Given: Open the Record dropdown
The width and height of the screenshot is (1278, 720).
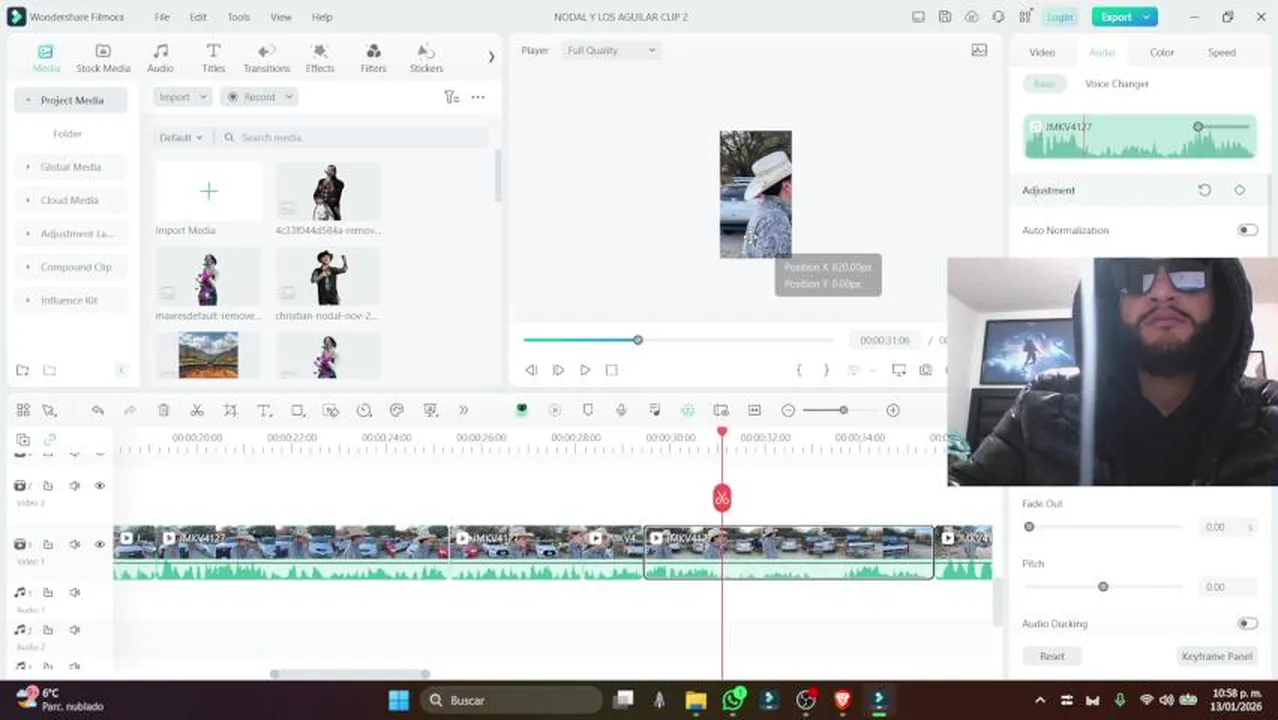Looking at the screenshot, I should point(258,97).
